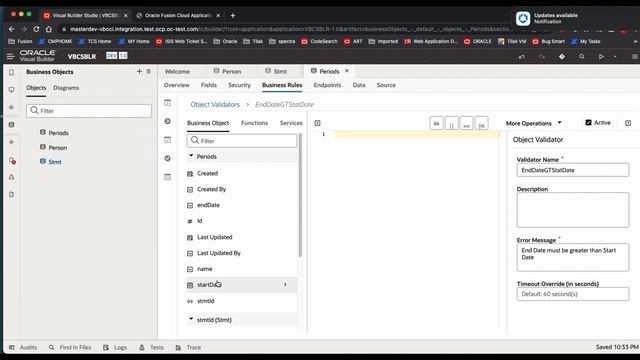640x360 pixels.
Task: Click the first editor toolbar button
Action: (436, 123)
